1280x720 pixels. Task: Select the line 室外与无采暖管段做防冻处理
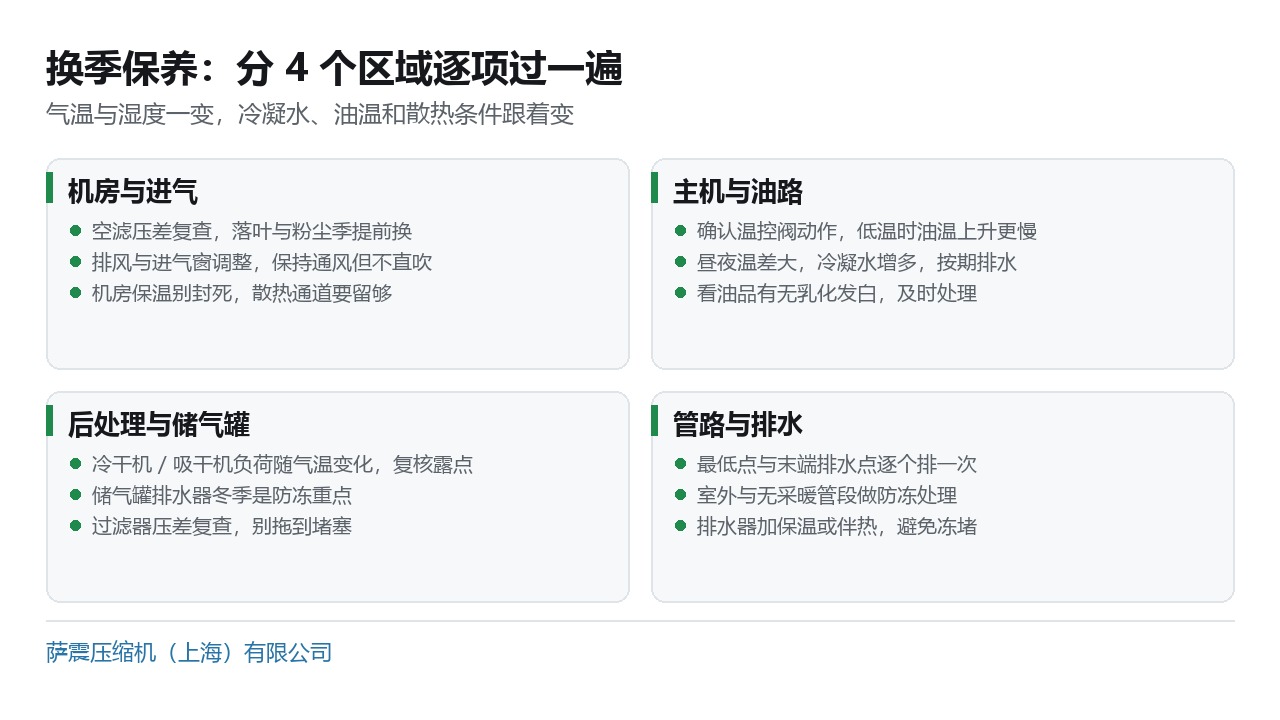pyautogui.click(x=827, y=495)
